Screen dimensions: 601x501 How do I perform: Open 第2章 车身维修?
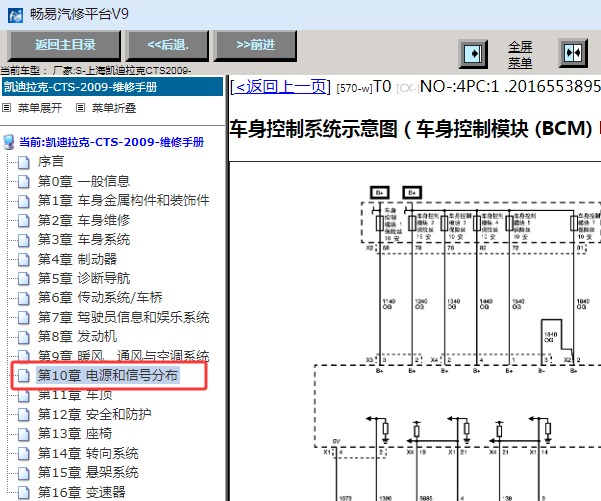[x=84, y=220]
